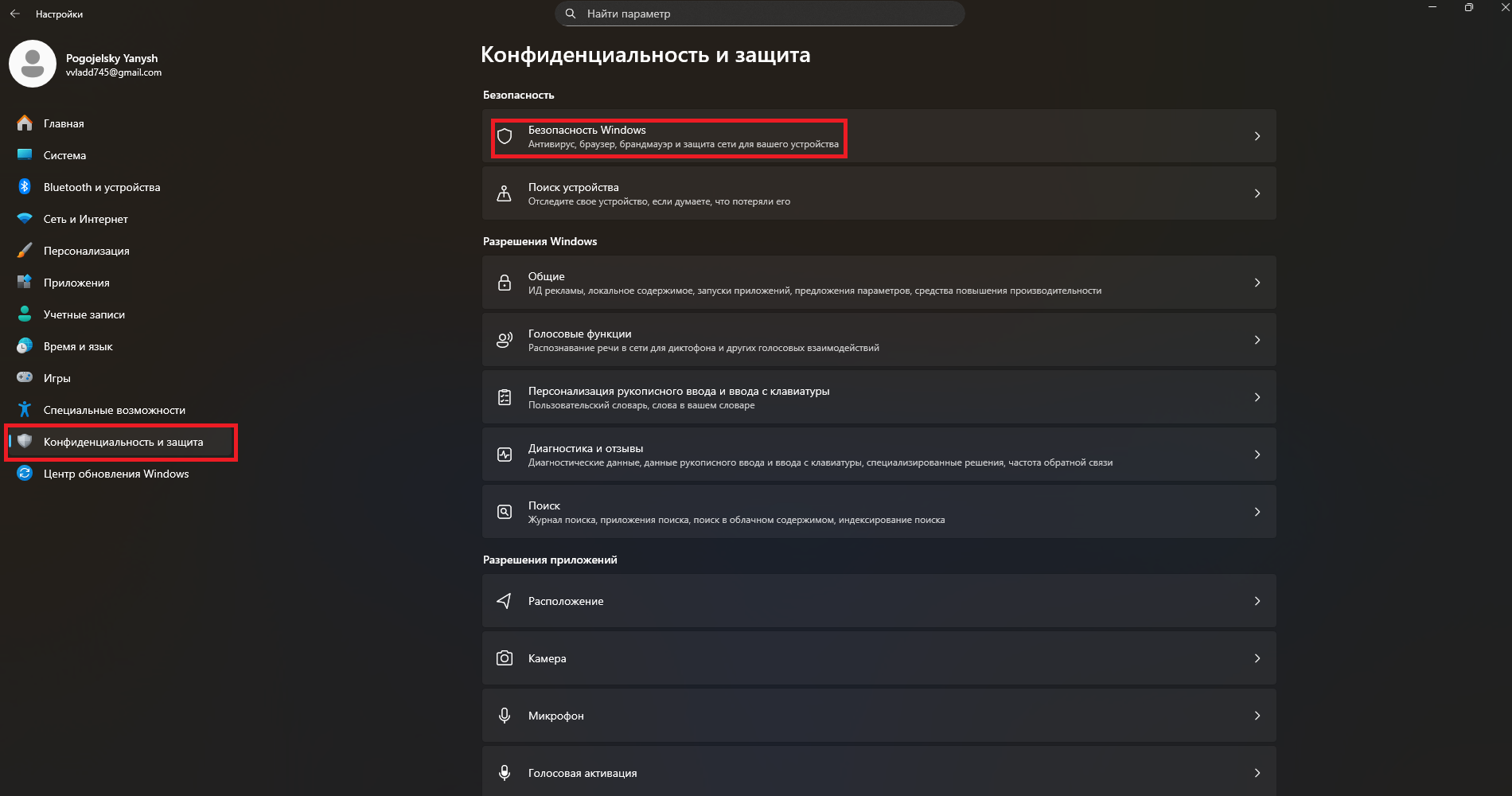Screen dimensions: 1512x796
Task: Click the user profile avatar picture
Action: [x=33, y=64]
